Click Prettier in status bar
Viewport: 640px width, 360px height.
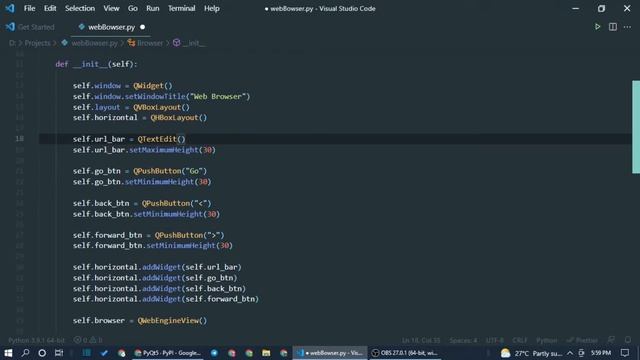point(582,340)
